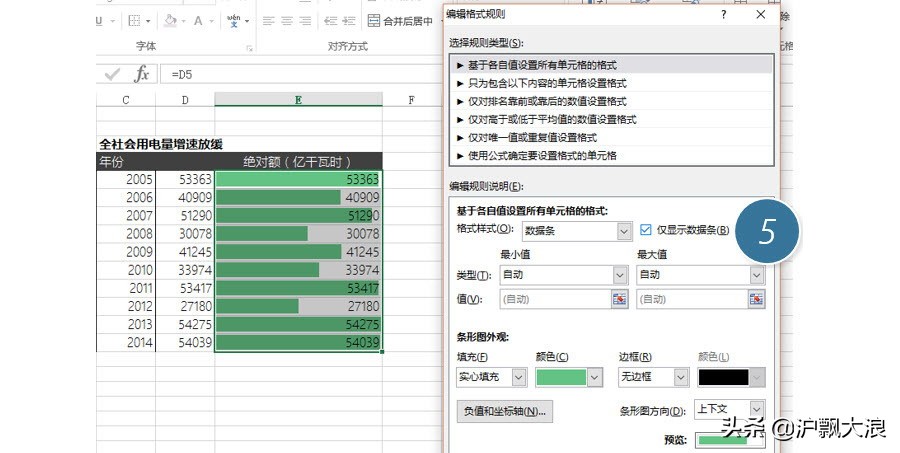The height and width of the screenshot is (453, 900).
Task: Click column D cell 27180
Action: (185, 306)
